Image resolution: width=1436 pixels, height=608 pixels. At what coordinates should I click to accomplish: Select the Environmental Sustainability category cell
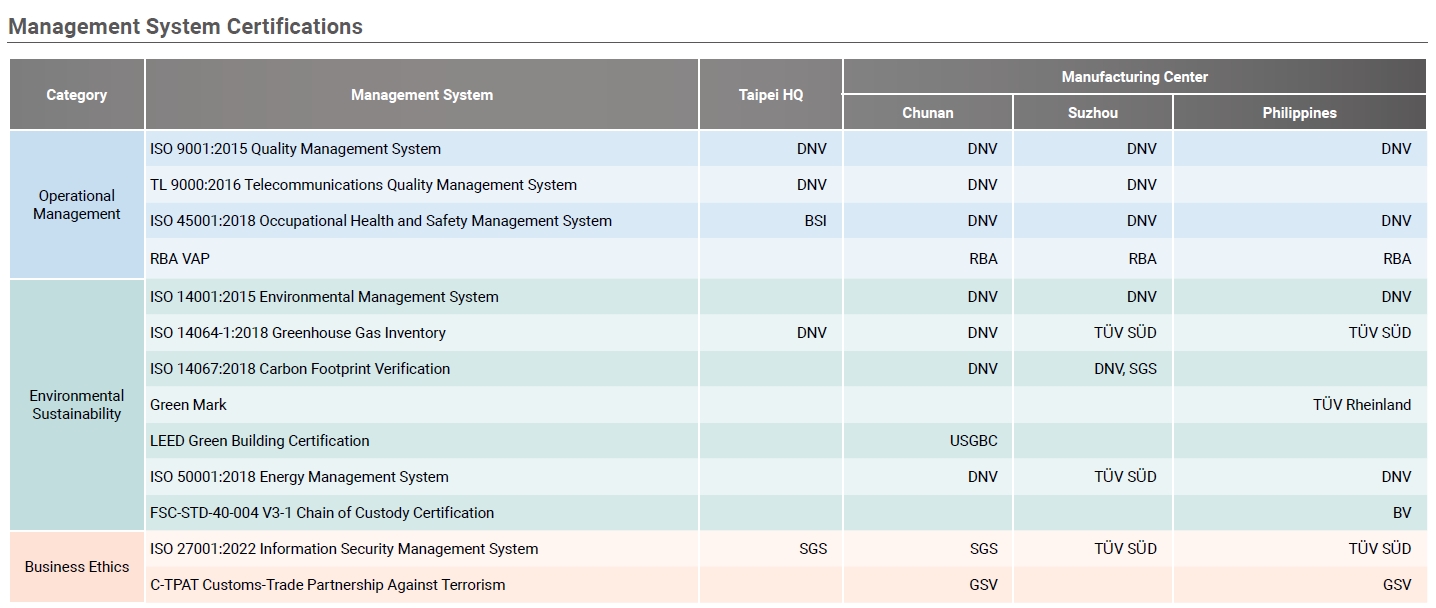[x=76, y=405]
